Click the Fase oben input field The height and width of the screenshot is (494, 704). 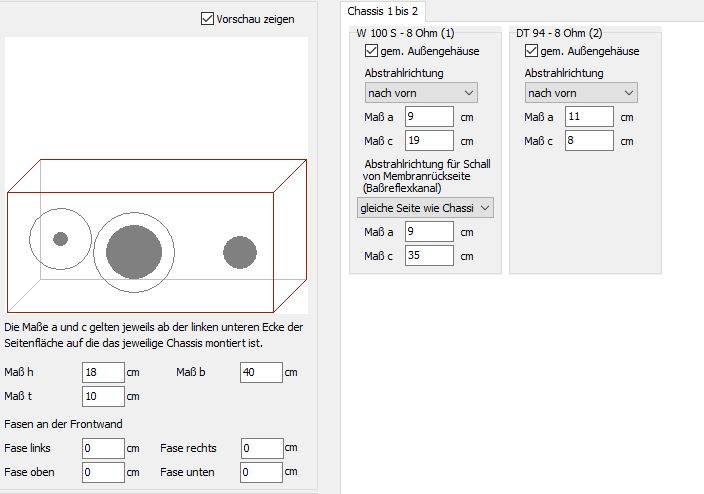pos(103,472)
